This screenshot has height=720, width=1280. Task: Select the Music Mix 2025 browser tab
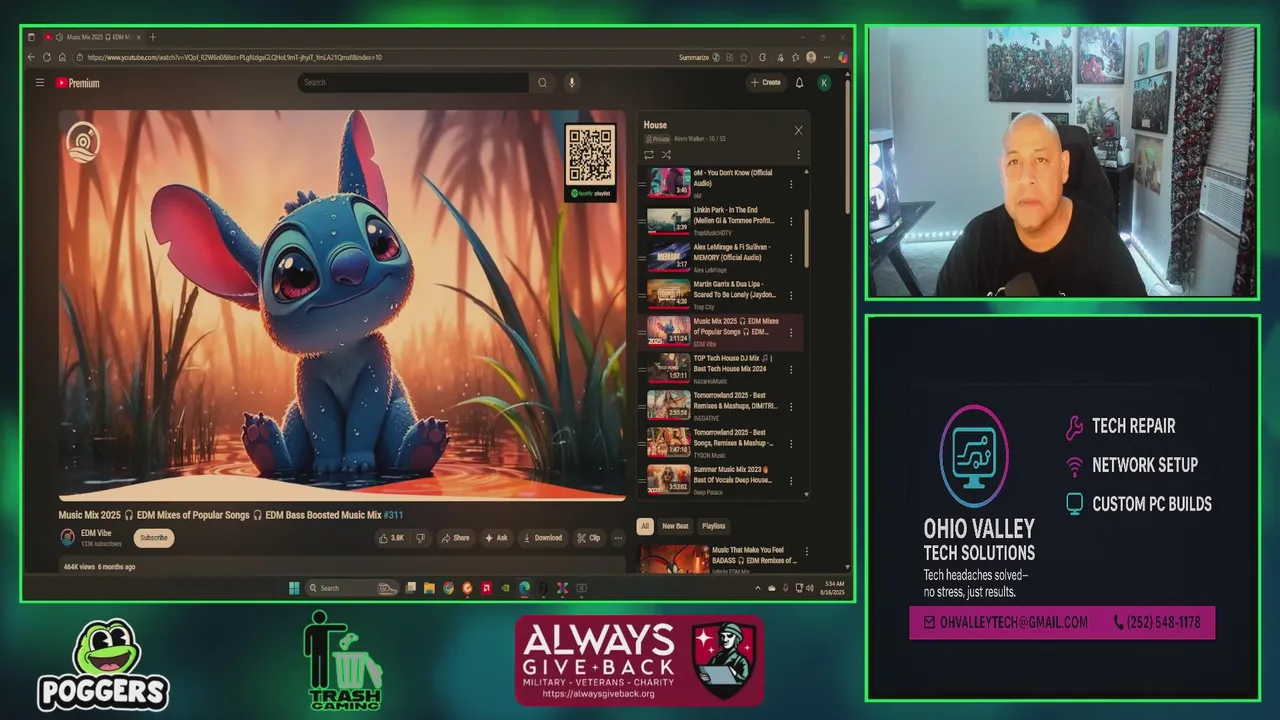(93, 37)
